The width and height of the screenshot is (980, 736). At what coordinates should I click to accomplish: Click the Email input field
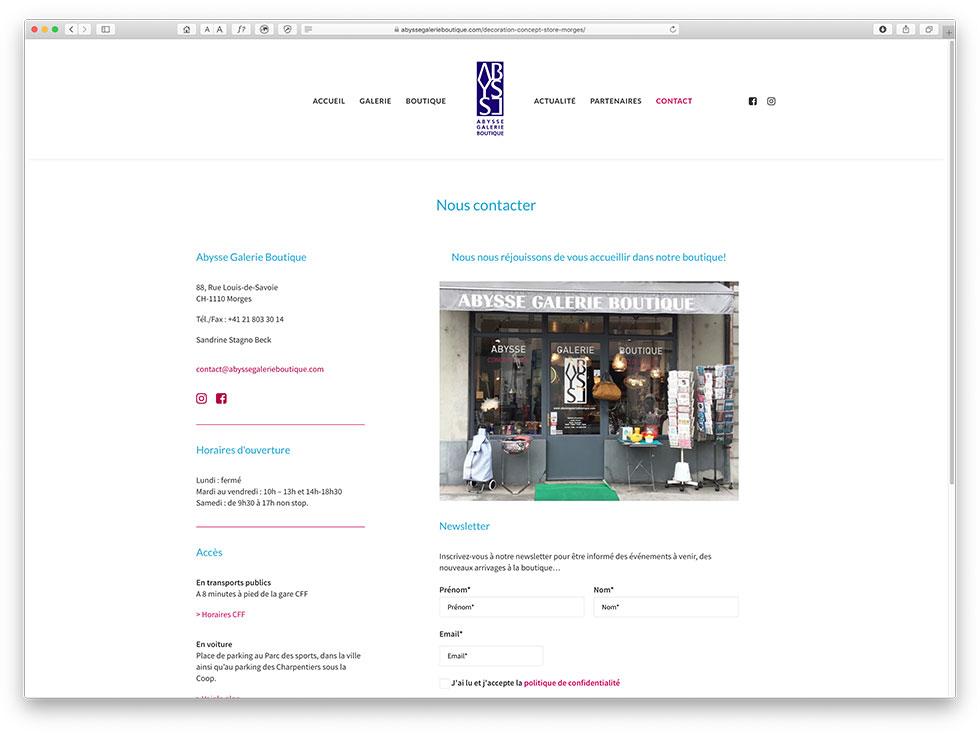[491, 655]
